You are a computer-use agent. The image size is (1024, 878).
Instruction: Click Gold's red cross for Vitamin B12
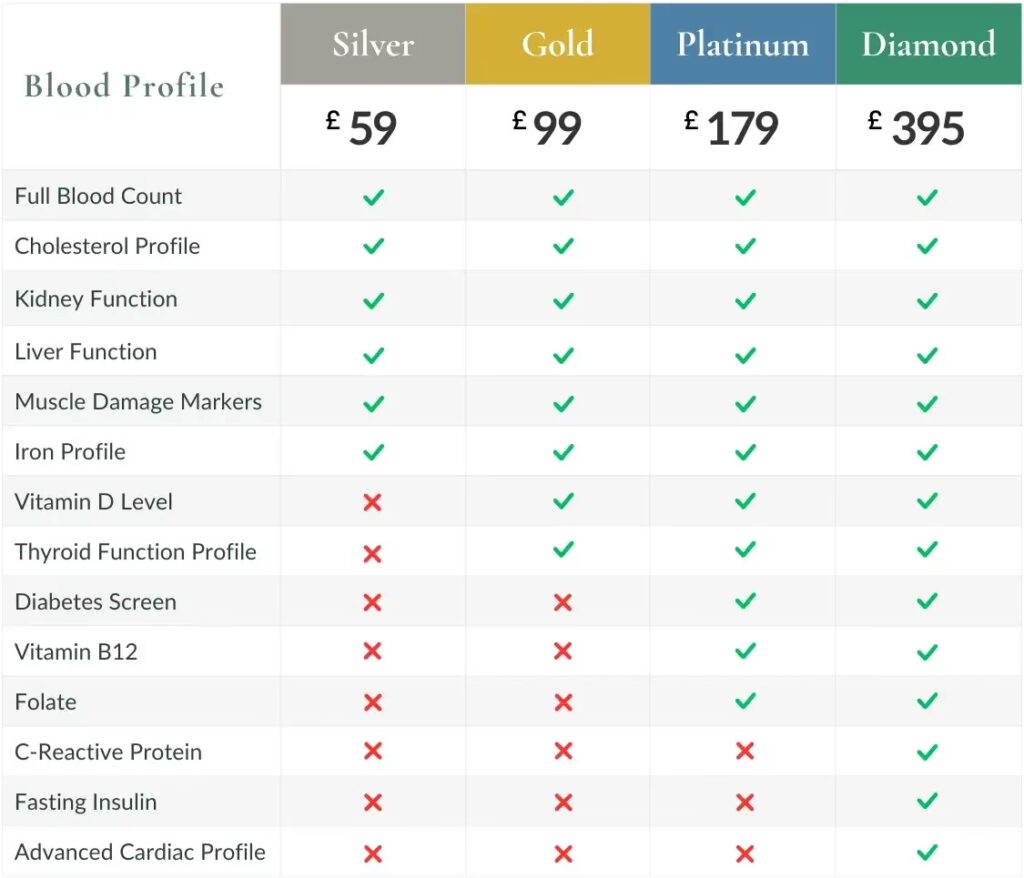pyautogui.click(x=563, y=652)
